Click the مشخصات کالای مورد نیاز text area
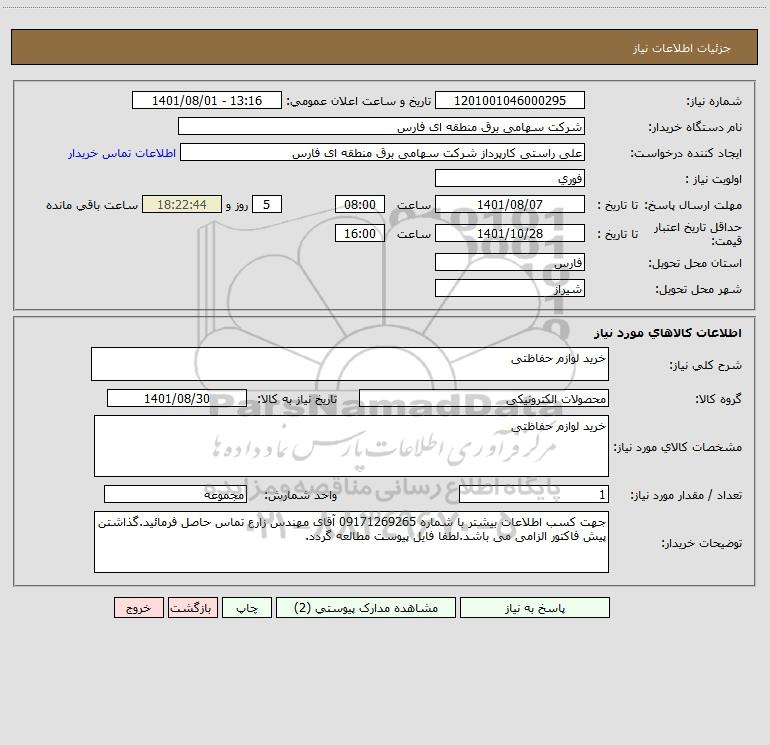770x745 pixels. tap(351, 446)
